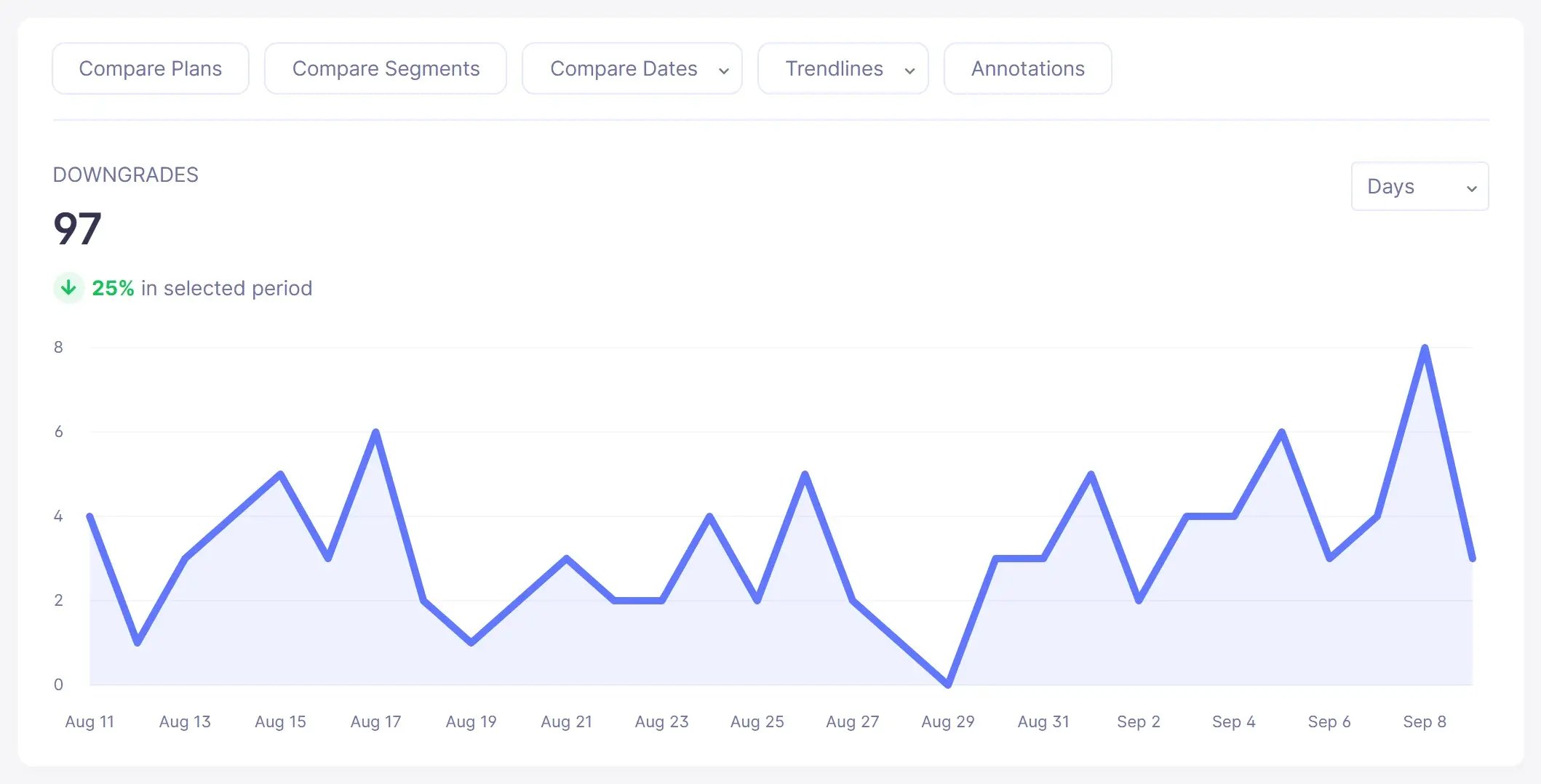This screenshot has width=1541, height=784.
Task: Expand the Trendlines dropdown
Action: click(x=843, y=68)
